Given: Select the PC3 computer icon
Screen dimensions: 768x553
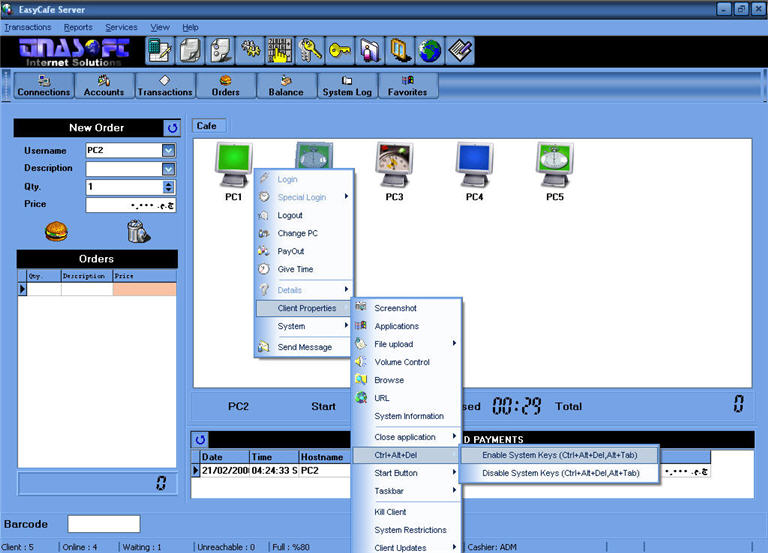Looking at the screenshot, I should pos(394,166).
